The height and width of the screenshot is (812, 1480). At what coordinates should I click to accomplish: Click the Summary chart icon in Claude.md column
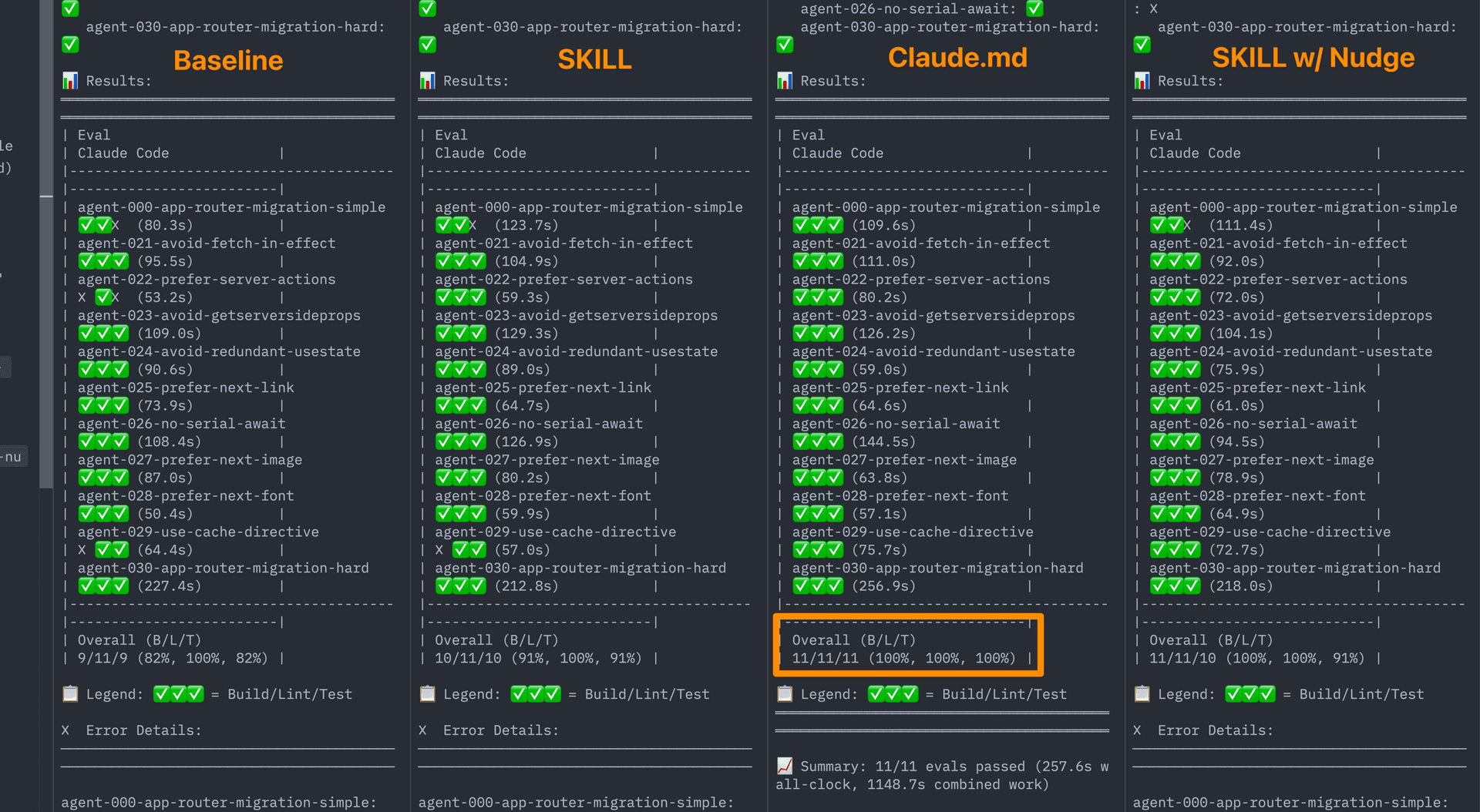[x=785, y=766]
